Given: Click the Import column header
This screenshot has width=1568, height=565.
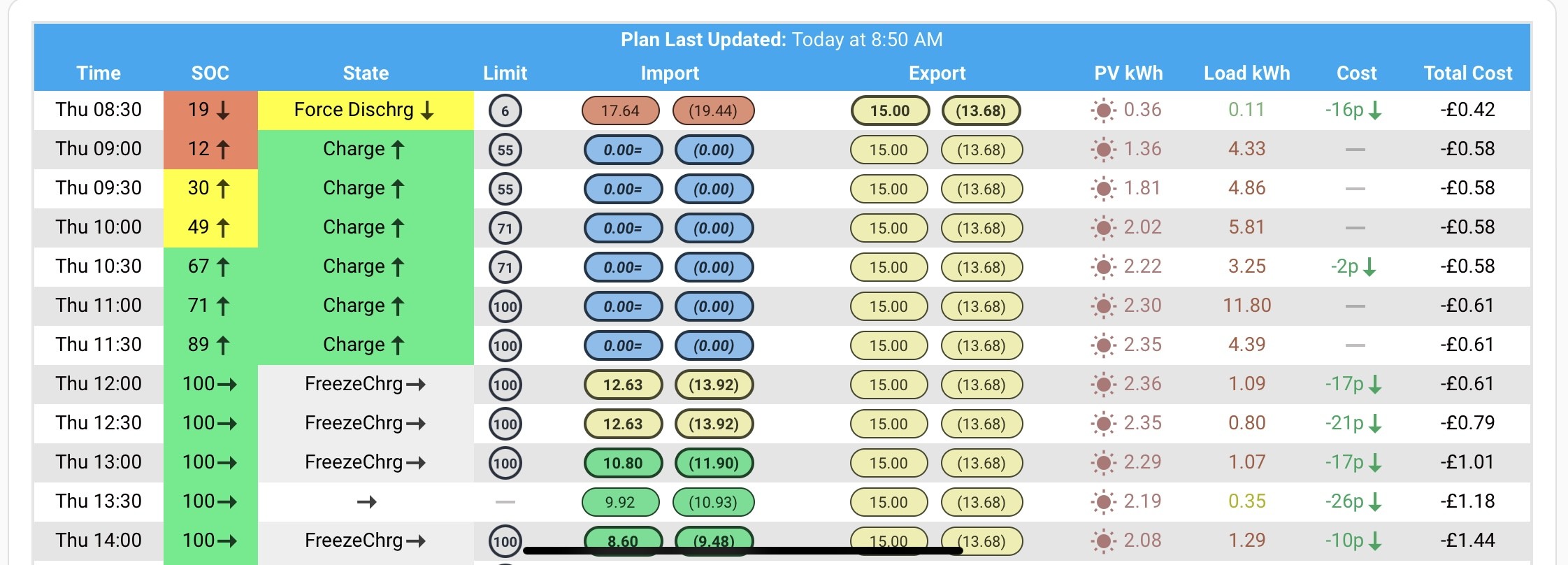Looking at the screenshot, I should click(670, 73).
